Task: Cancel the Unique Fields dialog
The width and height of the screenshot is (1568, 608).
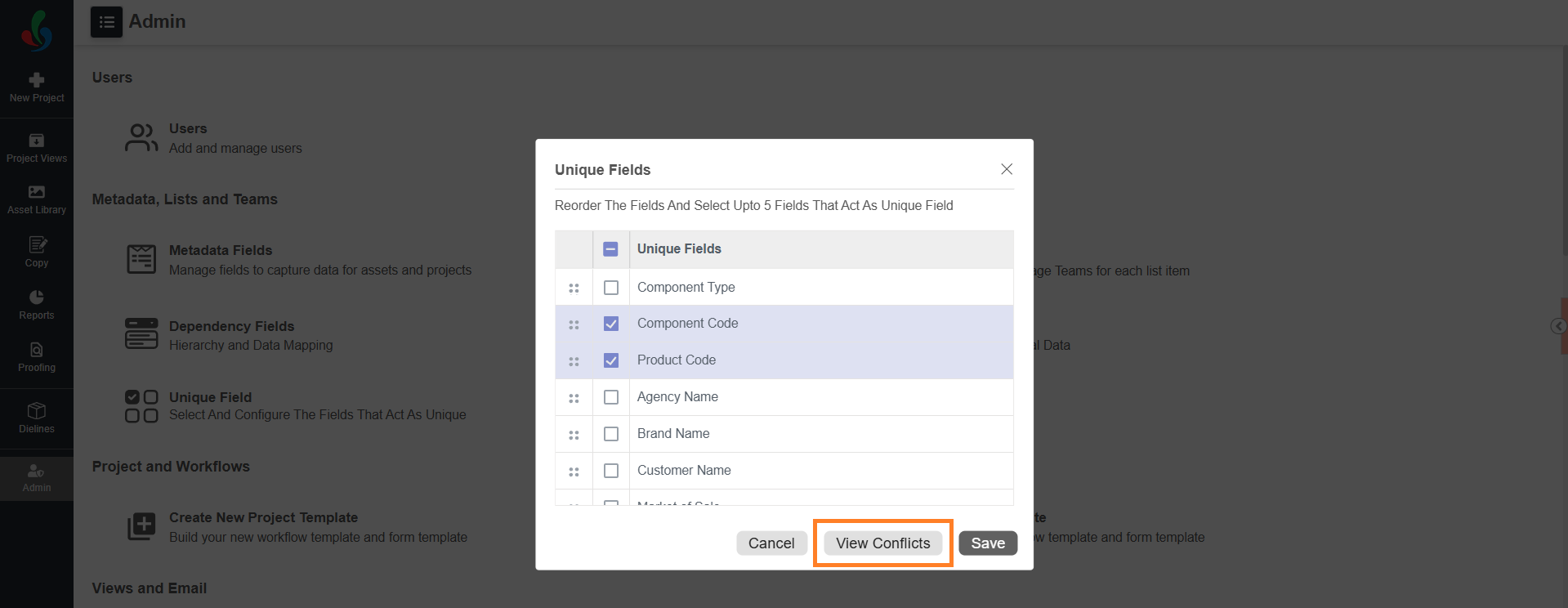Action: [x=771, y=543]
